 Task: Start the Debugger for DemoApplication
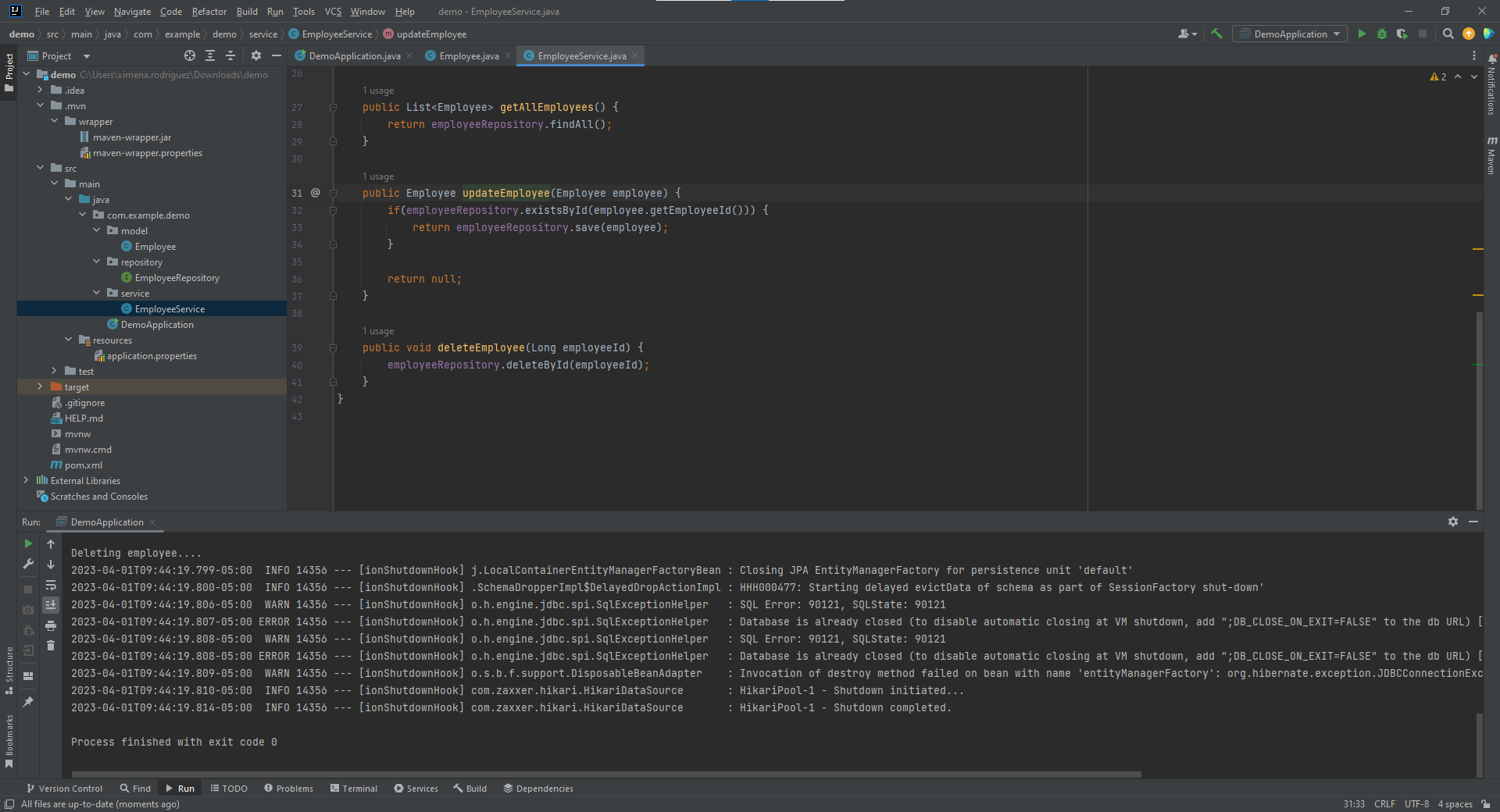pyautogui.click(x=1382, y=34)
